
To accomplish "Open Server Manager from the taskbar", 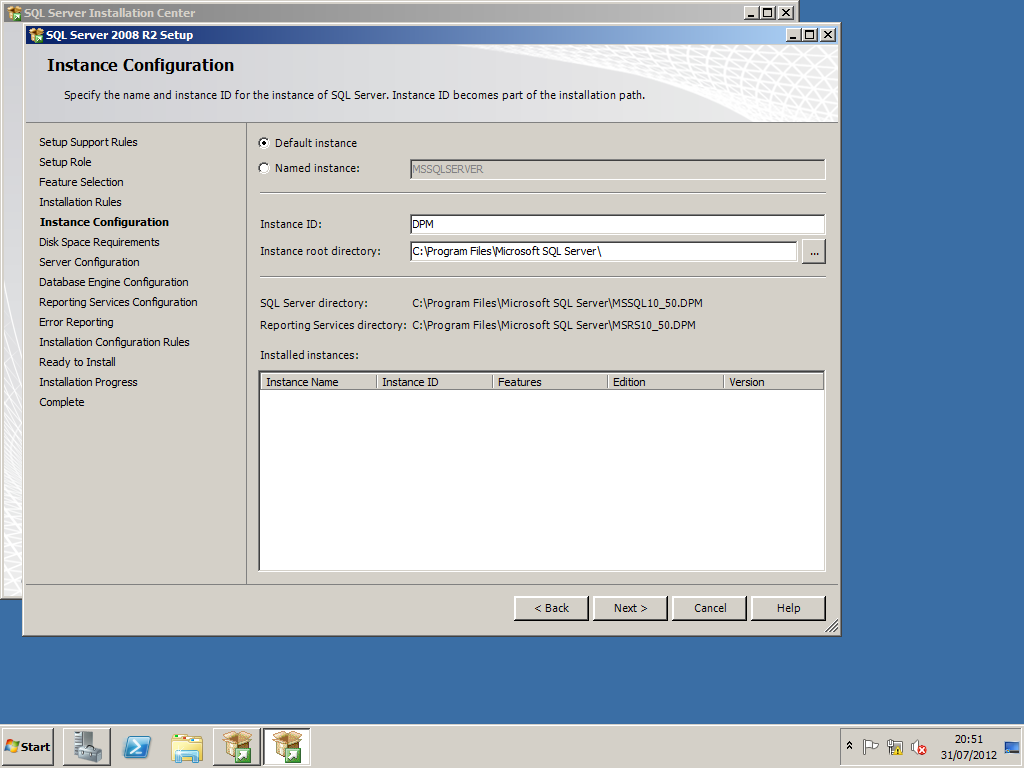I will [x=87, y=746].
